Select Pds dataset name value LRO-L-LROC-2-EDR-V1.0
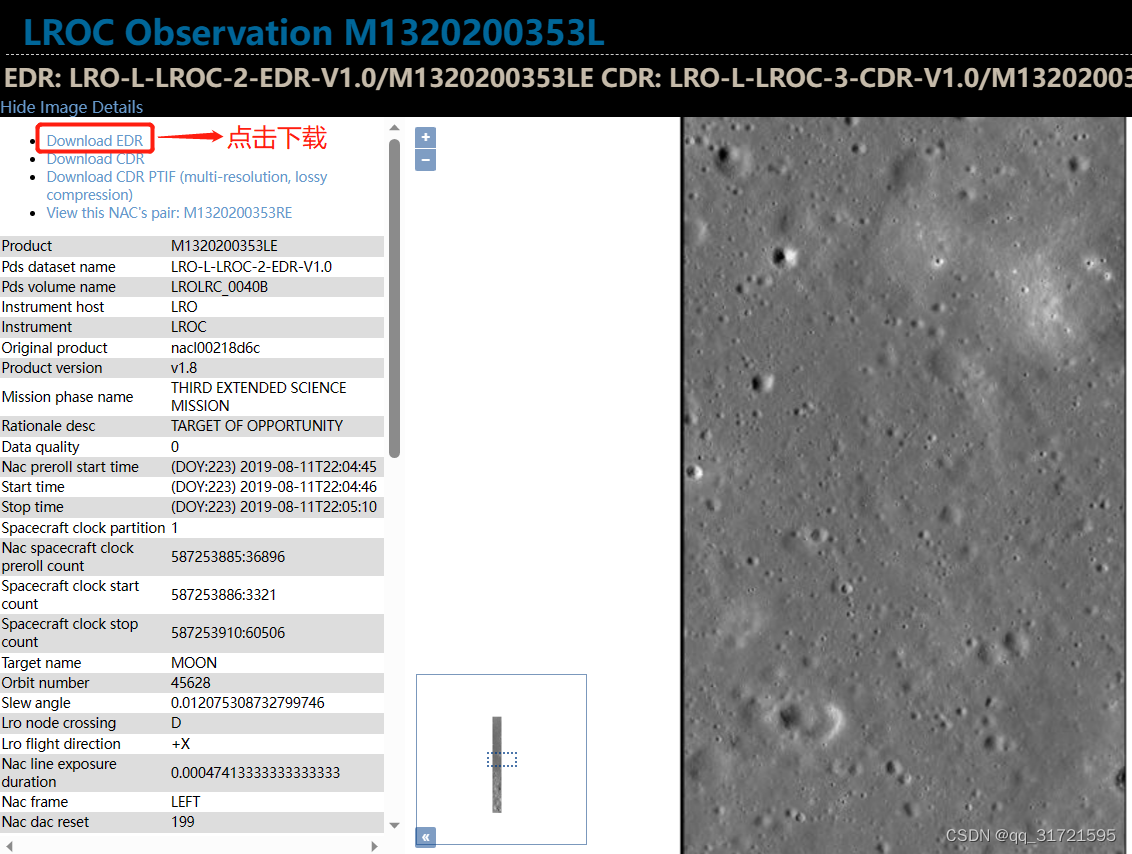 point(251,266)
